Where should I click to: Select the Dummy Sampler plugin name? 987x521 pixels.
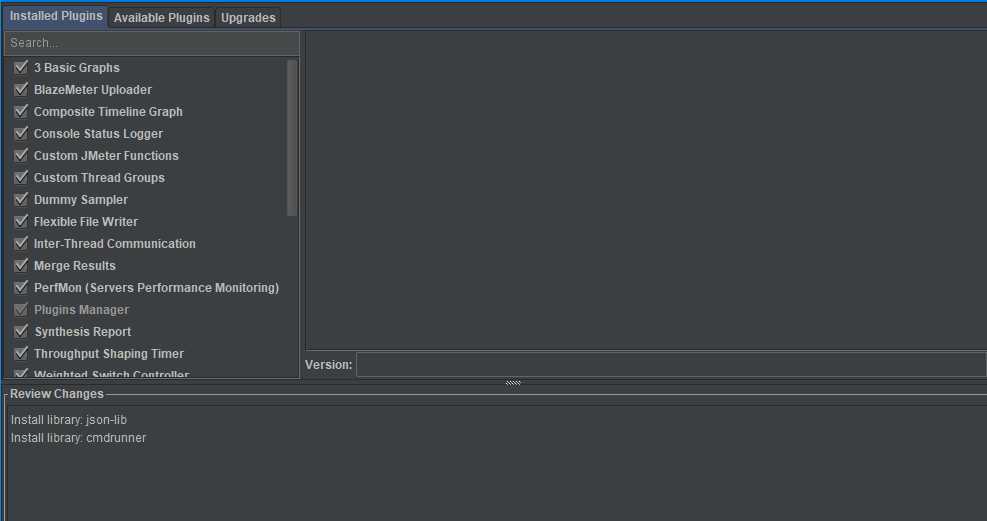[81, 199]
